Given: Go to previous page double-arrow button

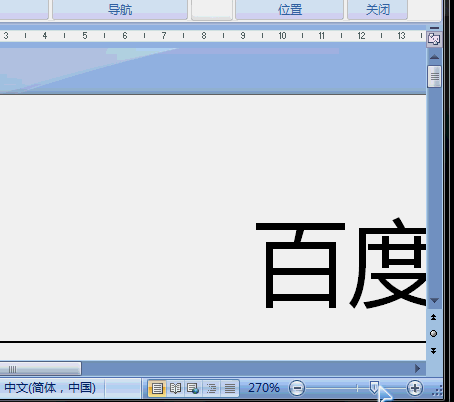Looking at the screenshot, I should 433,317.
